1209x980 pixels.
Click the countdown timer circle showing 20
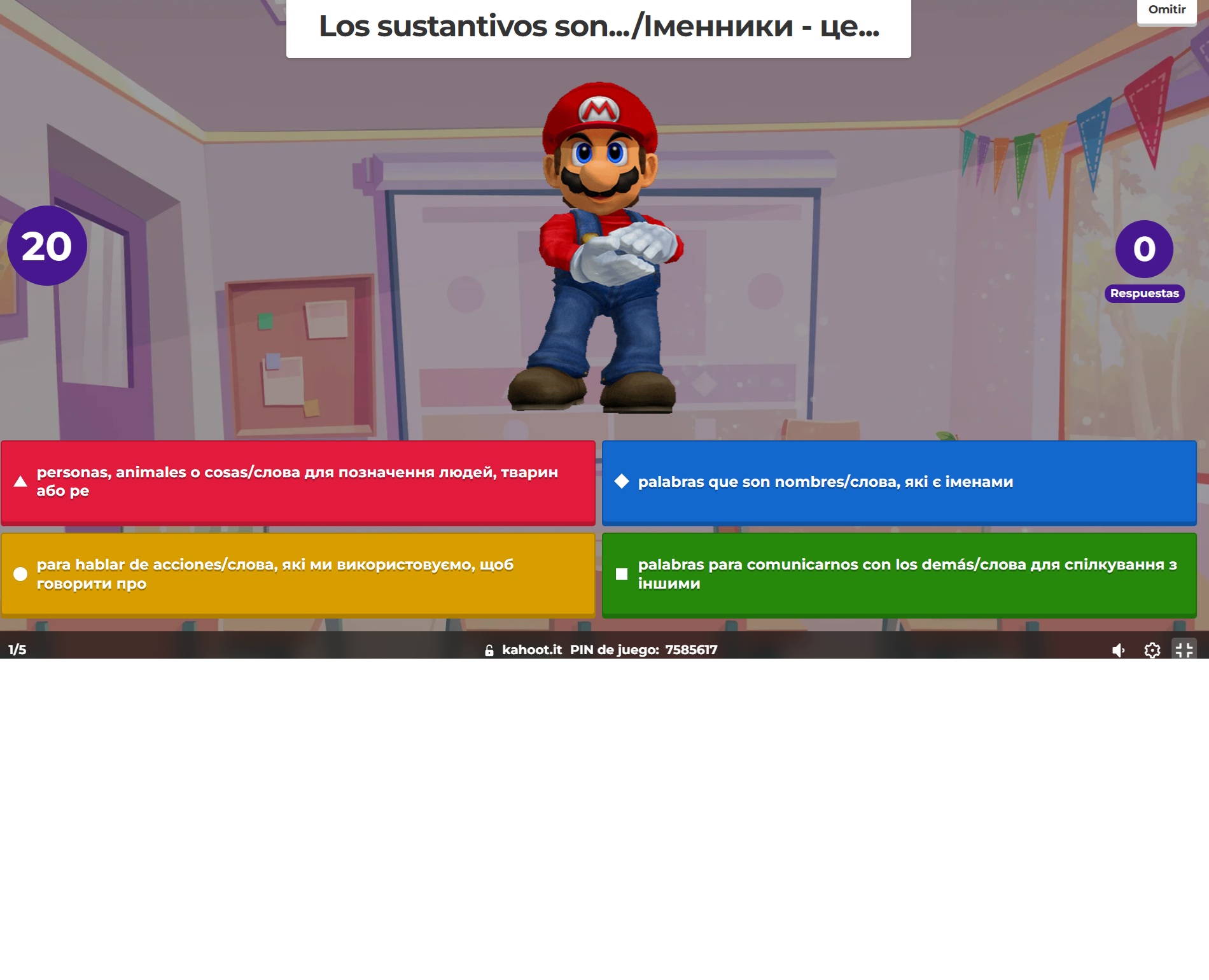pos(46,246)
